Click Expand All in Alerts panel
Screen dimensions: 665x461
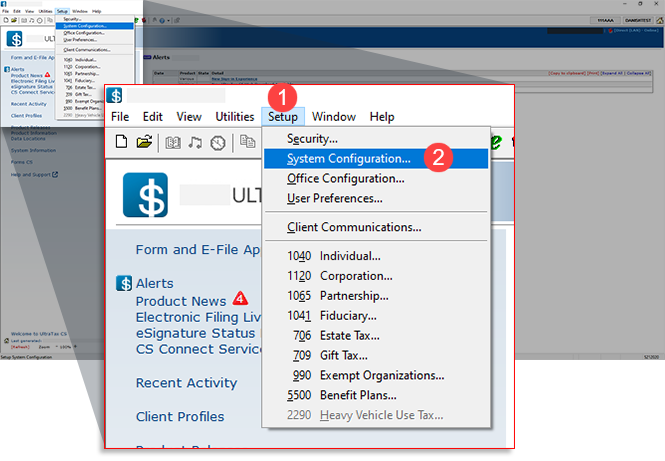(612, 73)
